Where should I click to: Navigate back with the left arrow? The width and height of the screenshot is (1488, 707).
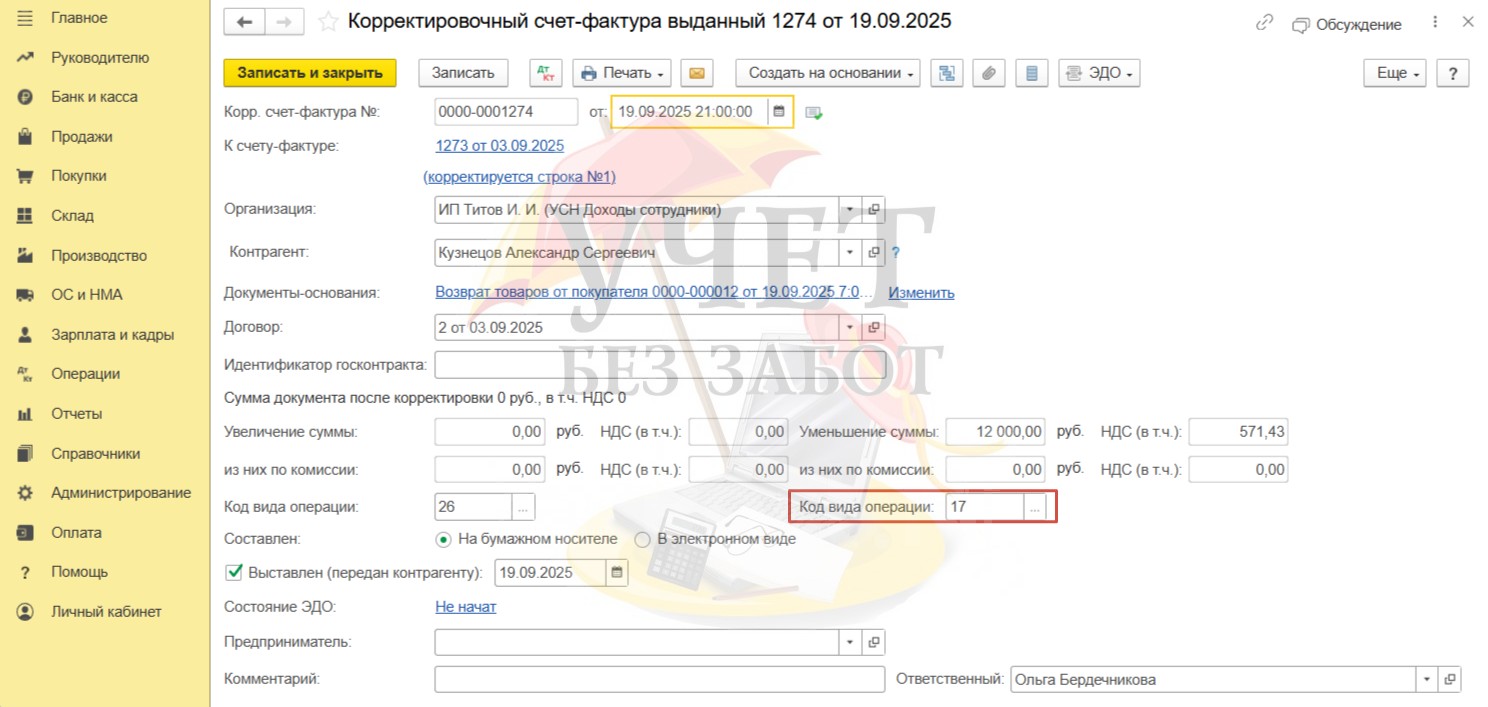click(244, 22)
